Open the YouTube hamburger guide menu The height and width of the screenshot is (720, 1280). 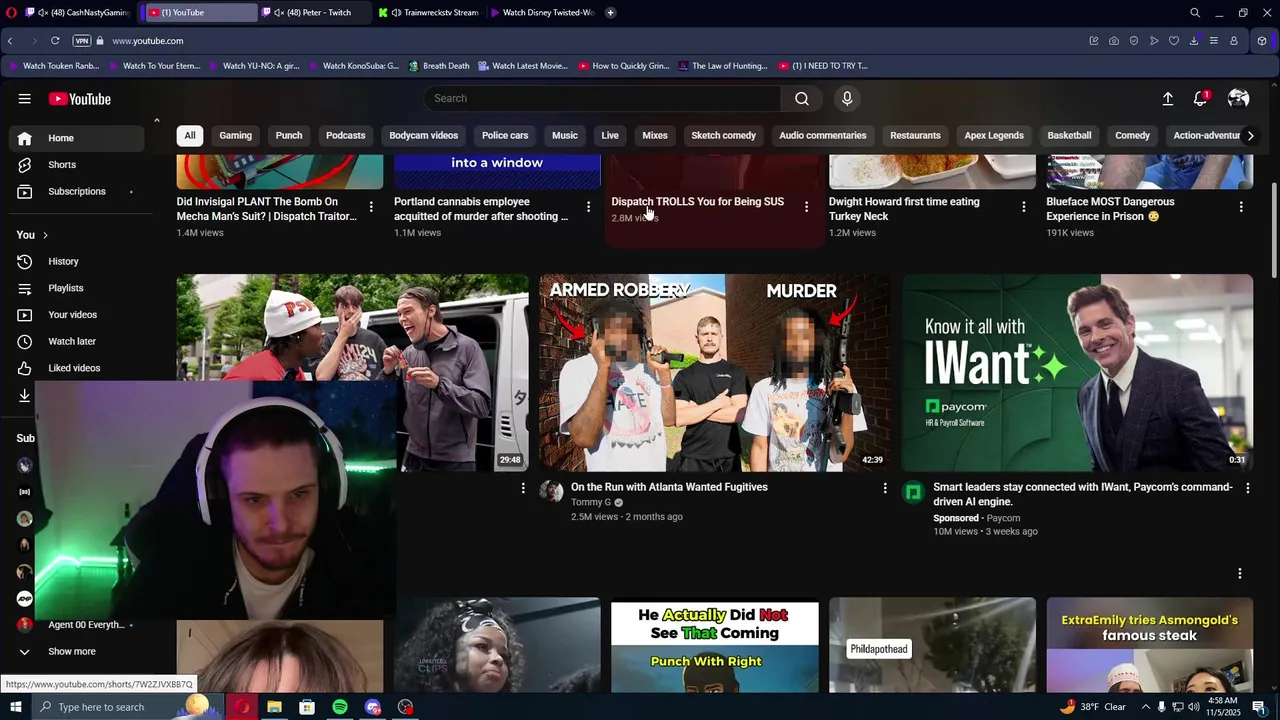[x=24, y=99]
